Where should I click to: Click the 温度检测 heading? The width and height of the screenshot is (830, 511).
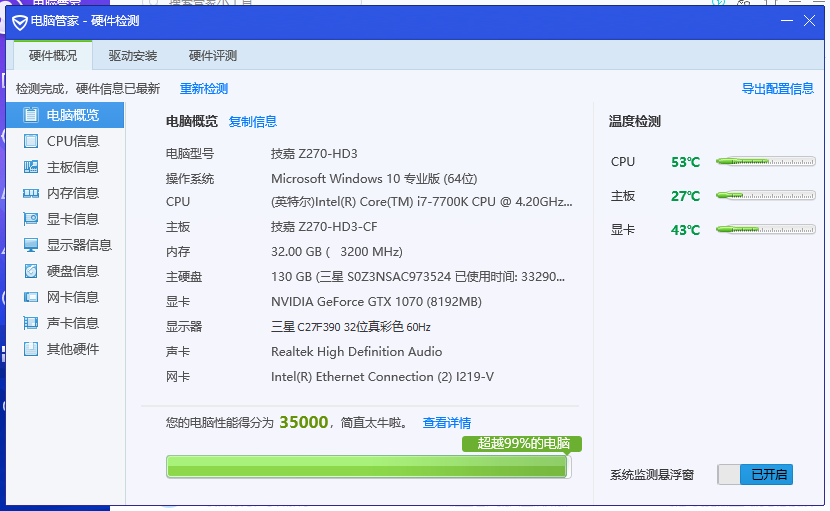click(635, 122)
